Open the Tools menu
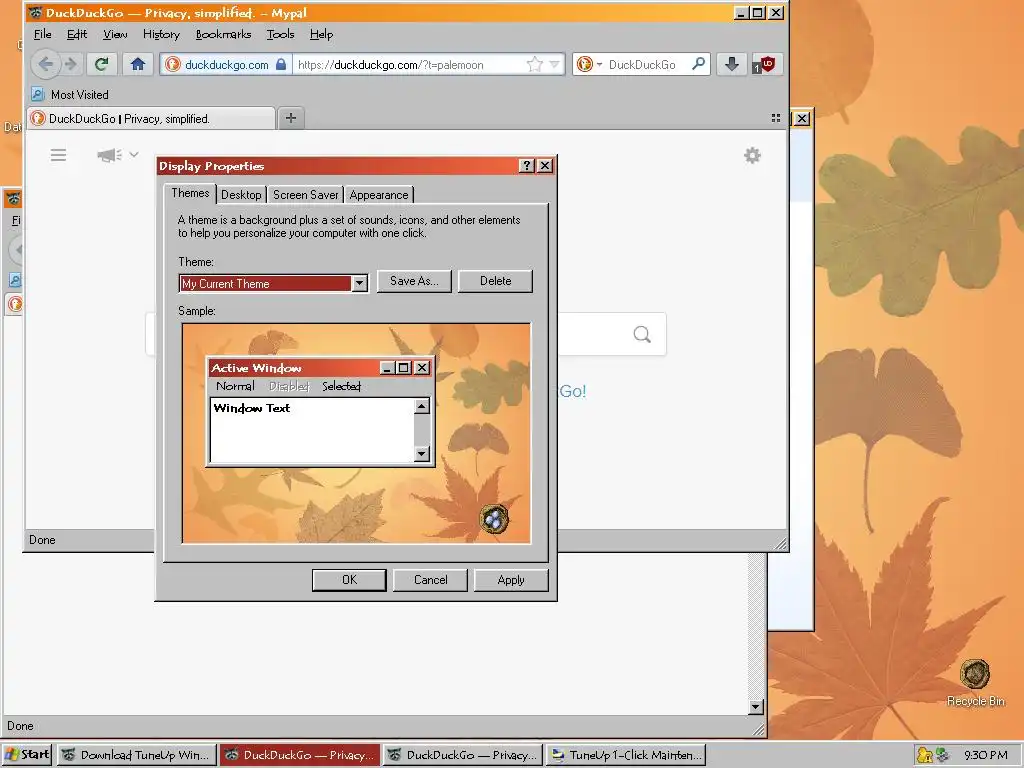This screenshot has height=768, width=1024. [x=280, y=34]
